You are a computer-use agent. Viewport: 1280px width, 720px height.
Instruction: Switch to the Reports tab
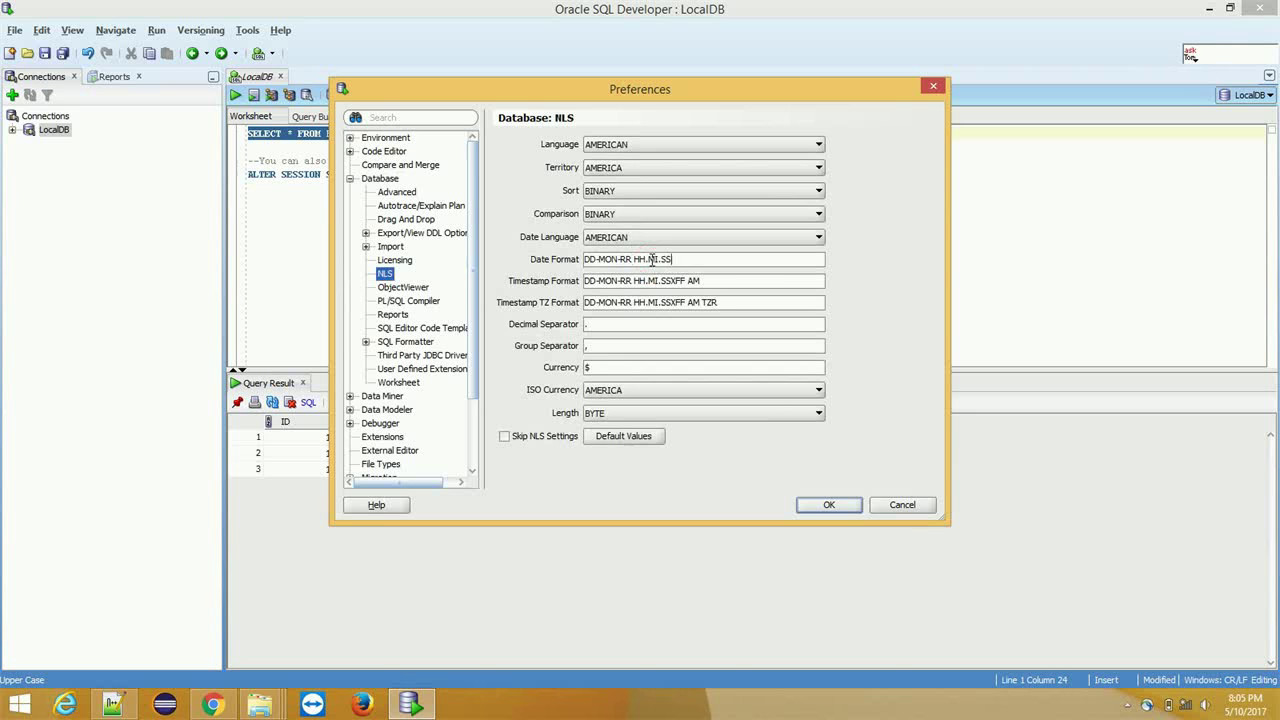(114, 76)
